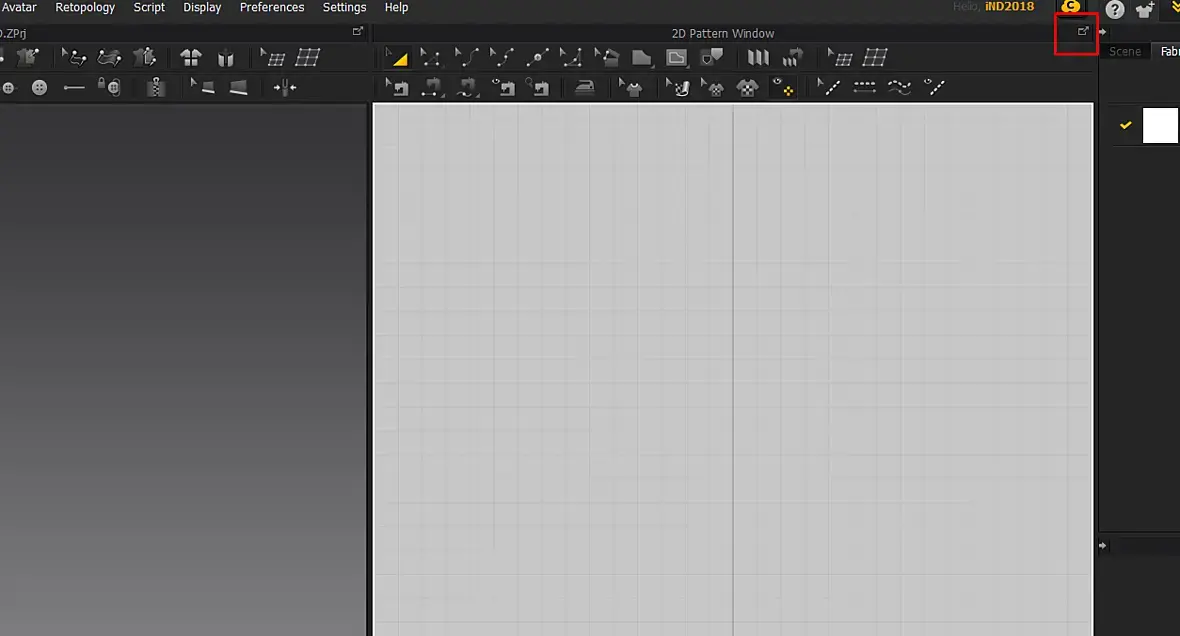Click the Reset 3D Arrangement split shirt icon
The width and height of the screenshot is (1180, 636).
point(226,57)
